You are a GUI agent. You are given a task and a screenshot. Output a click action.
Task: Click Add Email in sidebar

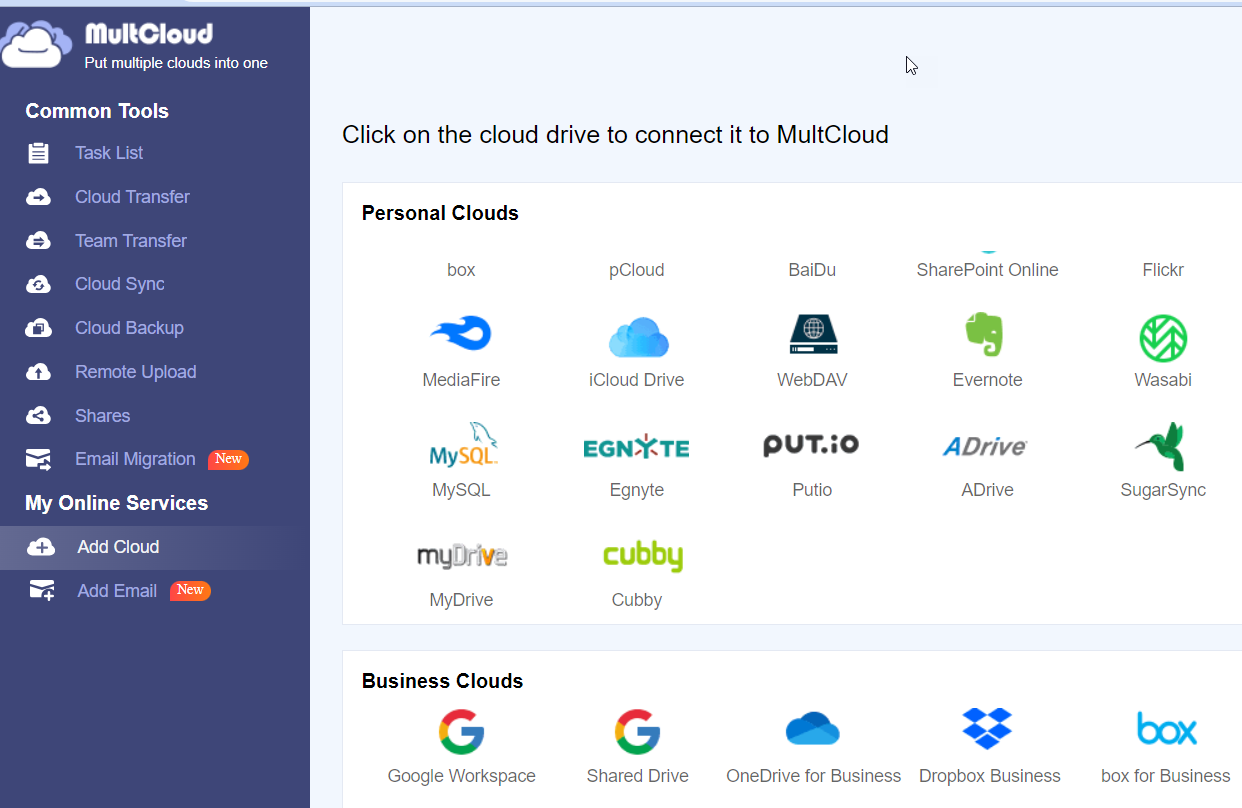(117, 591)
